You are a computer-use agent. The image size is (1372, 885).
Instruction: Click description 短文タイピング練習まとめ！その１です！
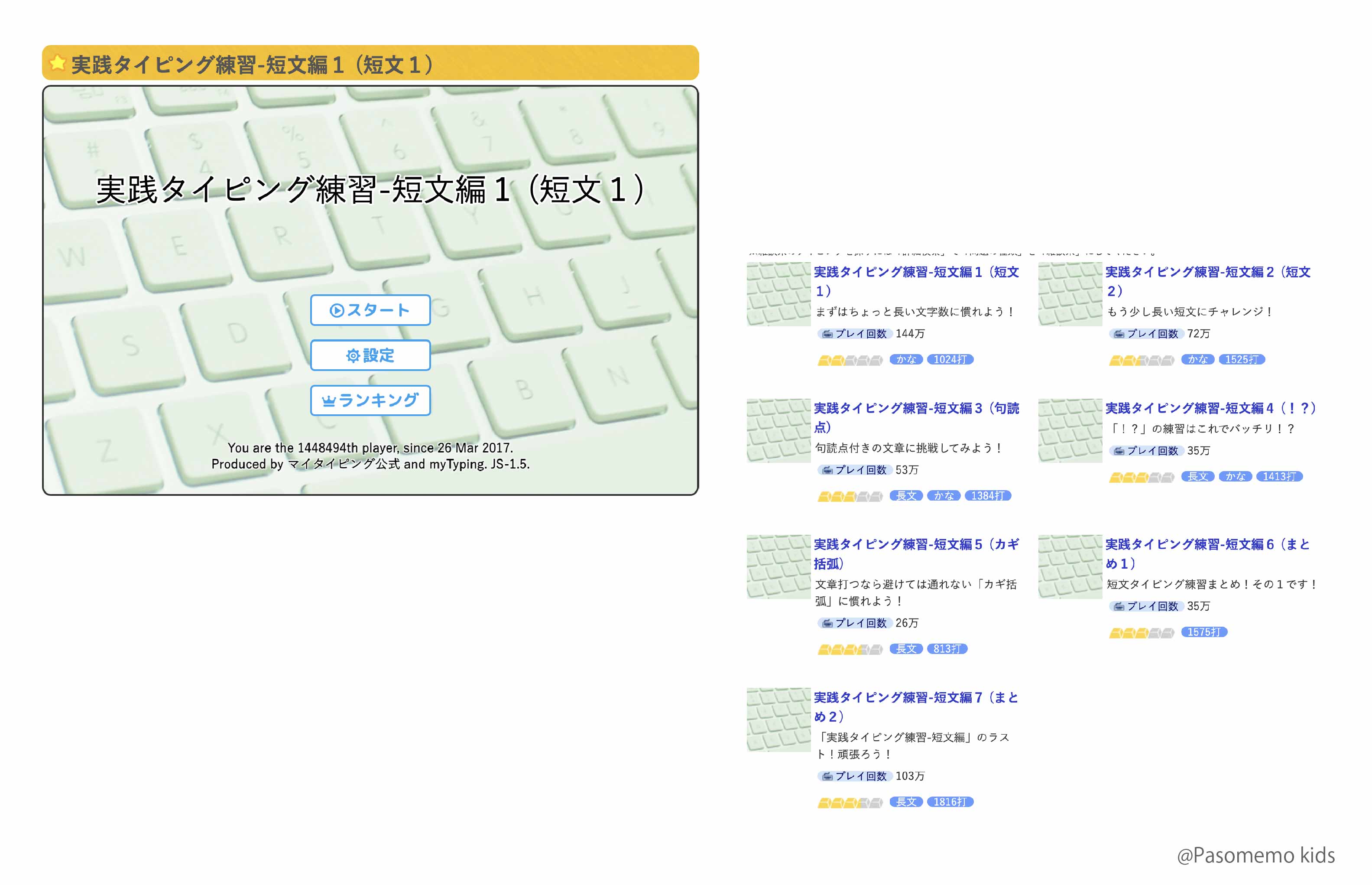[x=1213, y=584]
